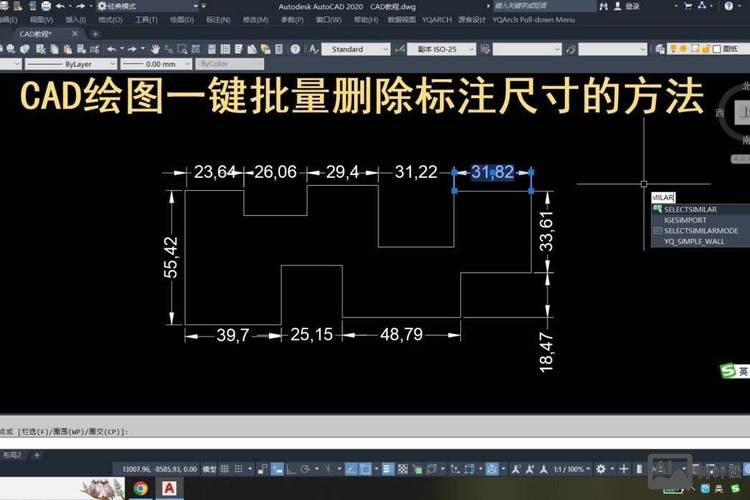Click the realtime zoom icon
This screenshot has width=750, height=500.
168,49
